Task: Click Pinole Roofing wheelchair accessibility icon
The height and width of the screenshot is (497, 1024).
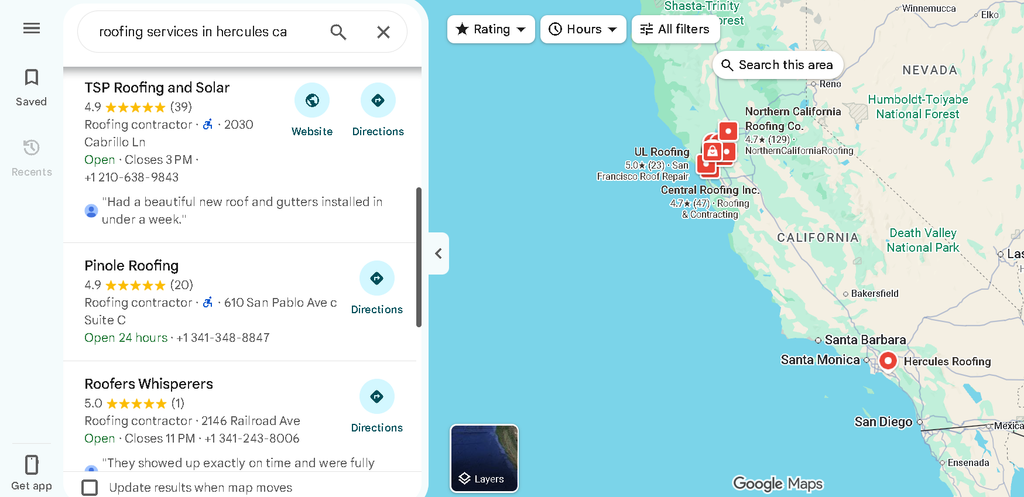Action: [208, 302]
